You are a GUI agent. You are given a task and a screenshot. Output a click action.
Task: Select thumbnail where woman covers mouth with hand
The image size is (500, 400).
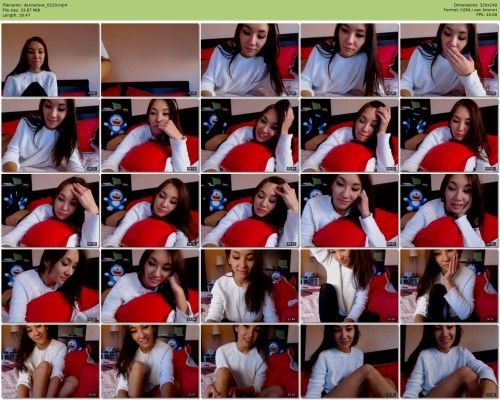(449, 60)
